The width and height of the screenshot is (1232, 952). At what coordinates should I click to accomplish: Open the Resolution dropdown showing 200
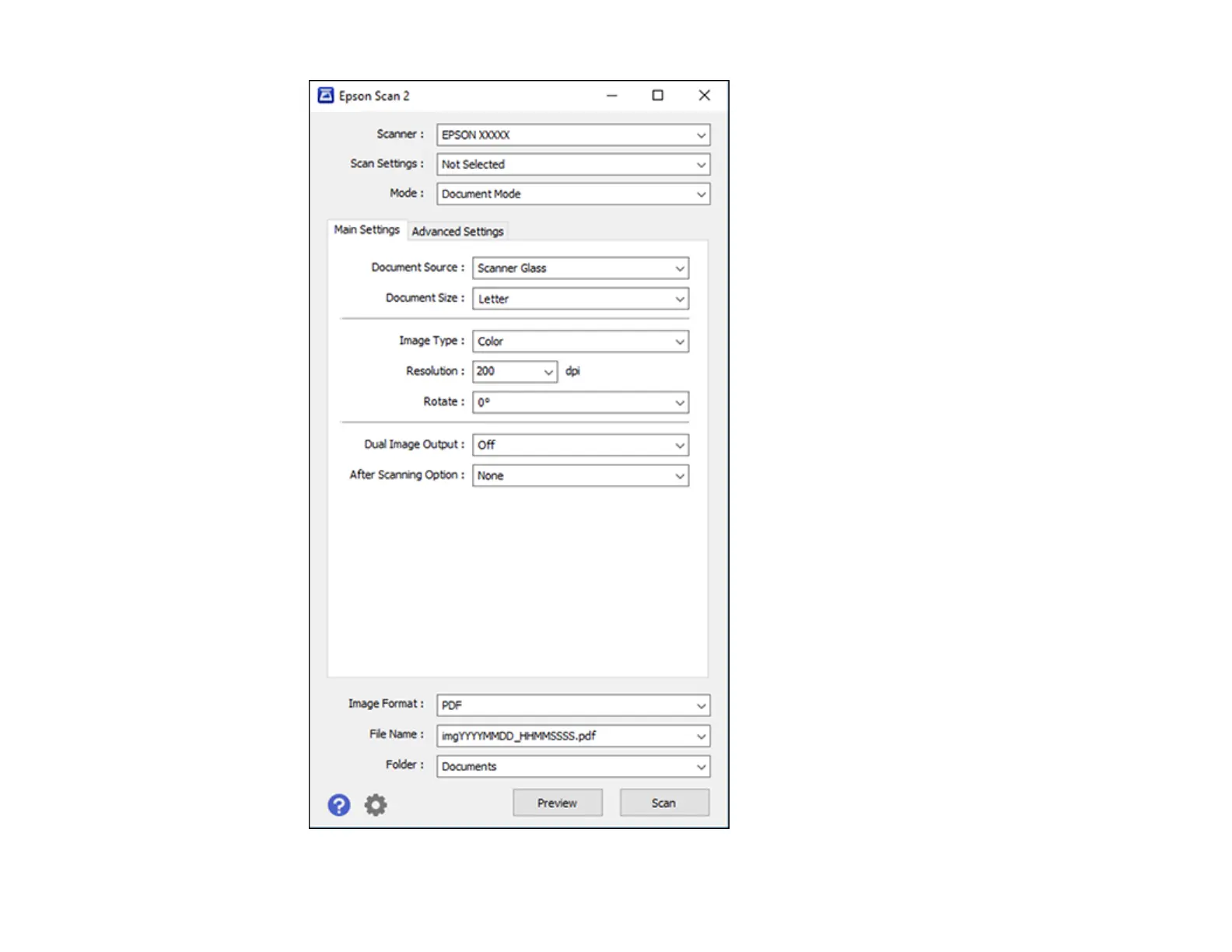pos(515,372)
